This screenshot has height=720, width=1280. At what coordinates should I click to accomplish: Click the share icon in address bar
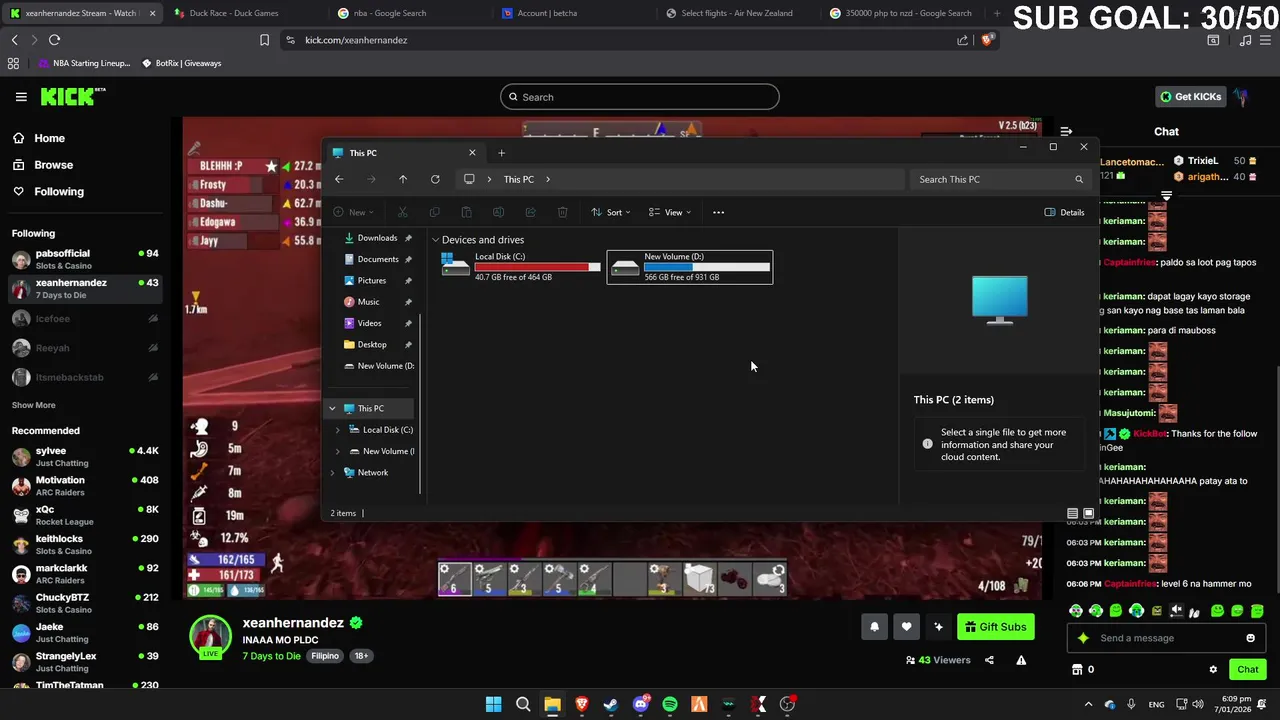click(x=962, y=40)
